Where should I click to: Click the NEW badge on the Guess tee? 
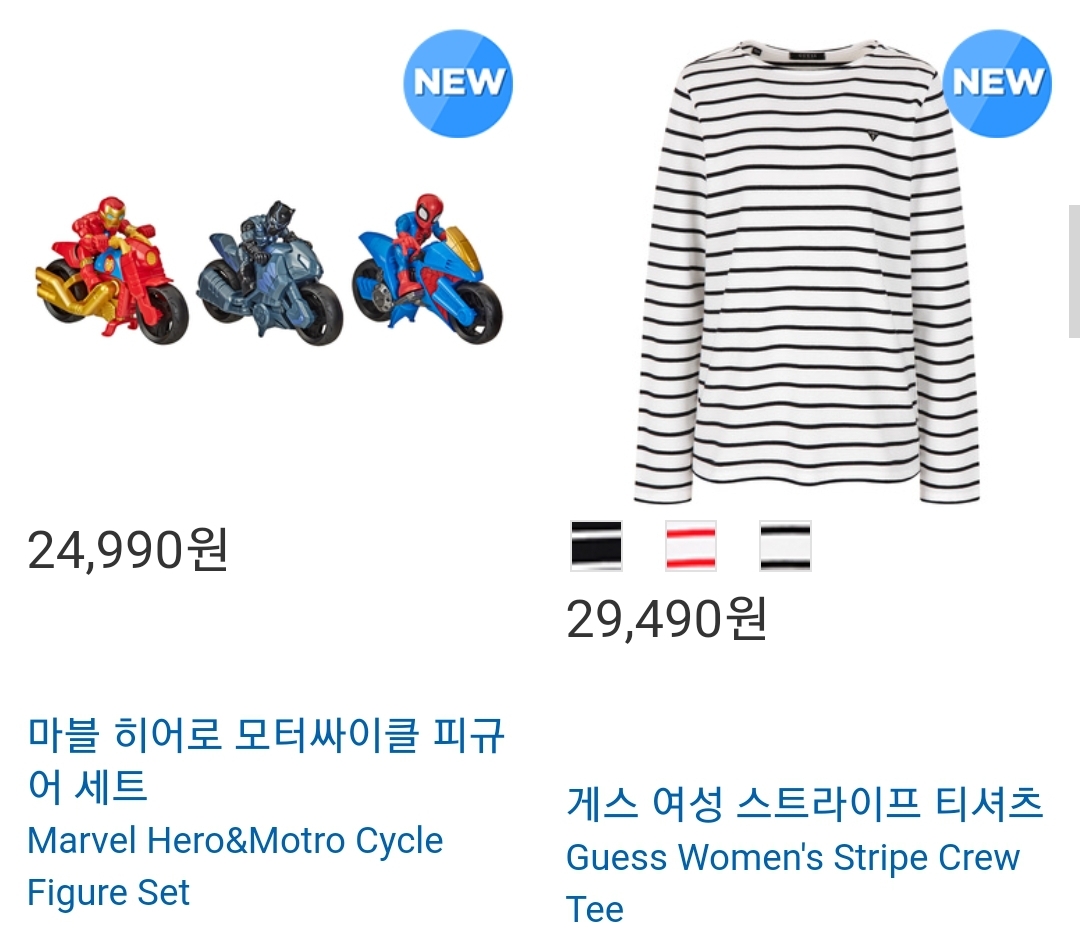pos(997,83)
